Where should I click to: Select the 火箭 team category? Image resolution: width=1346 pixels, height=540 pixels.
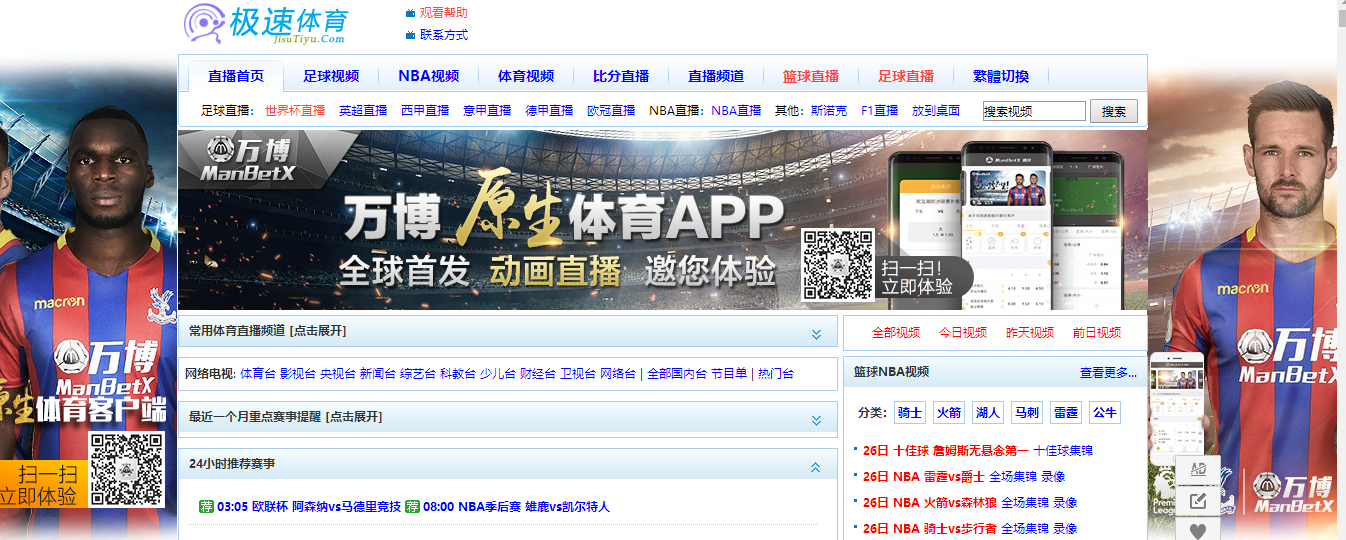[x=949, y=412]
